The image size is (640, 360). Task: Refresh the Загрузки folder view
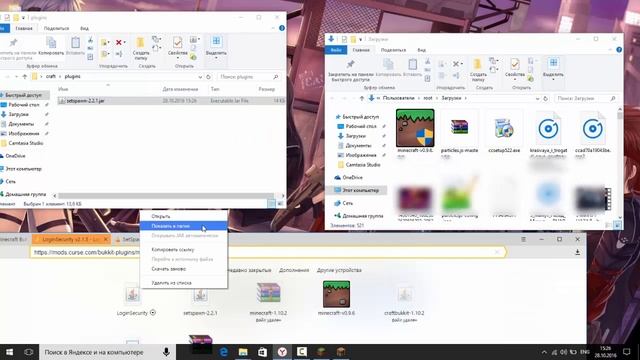coord(545,98)
